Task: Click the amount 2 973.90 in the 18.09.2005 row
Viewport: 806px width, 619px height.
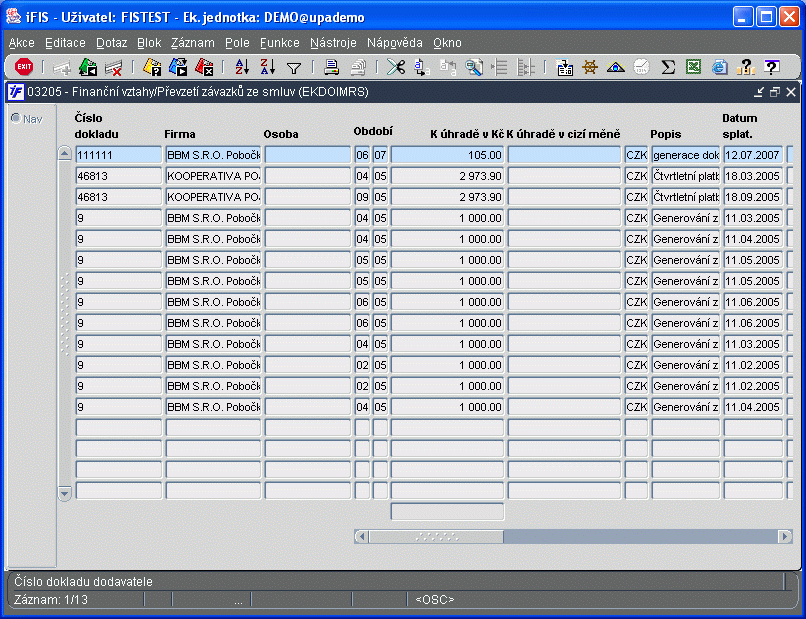Action: pos(447,197)
